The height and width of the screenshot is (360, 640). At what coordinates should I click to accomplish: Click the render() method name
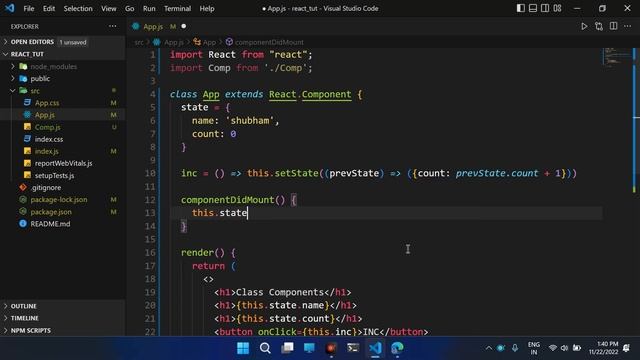point(197,253)
